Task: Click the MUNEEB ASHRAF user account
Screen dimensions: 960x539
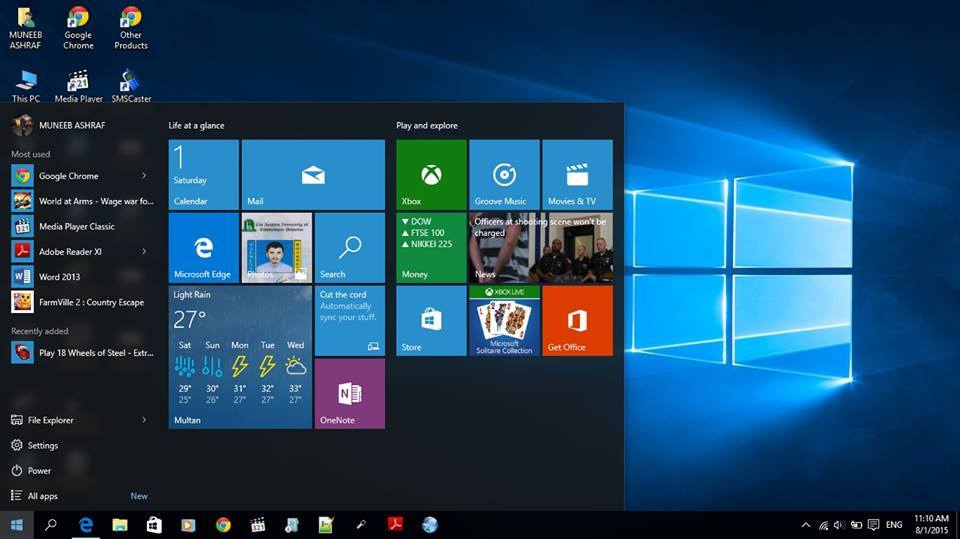Action: 59,125
